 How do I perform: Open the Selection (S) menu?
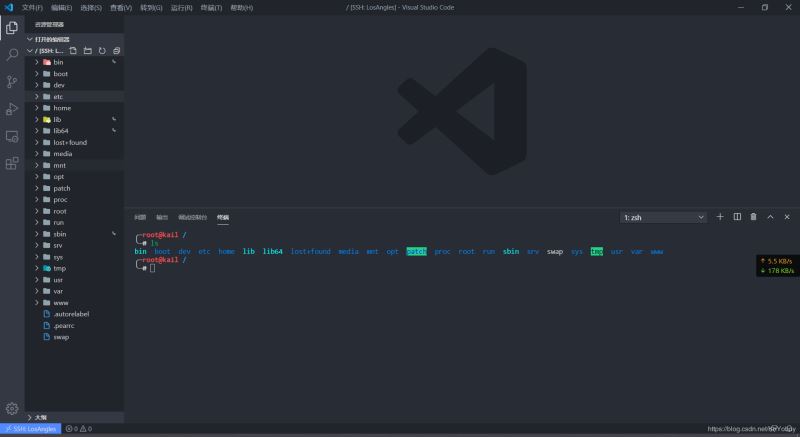[91, 8]
